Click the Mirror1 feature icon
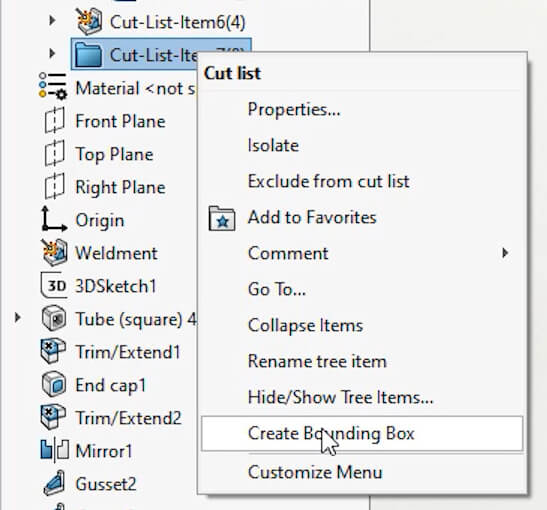The height and width of the screenshot is (510, 547). [54, 450]
